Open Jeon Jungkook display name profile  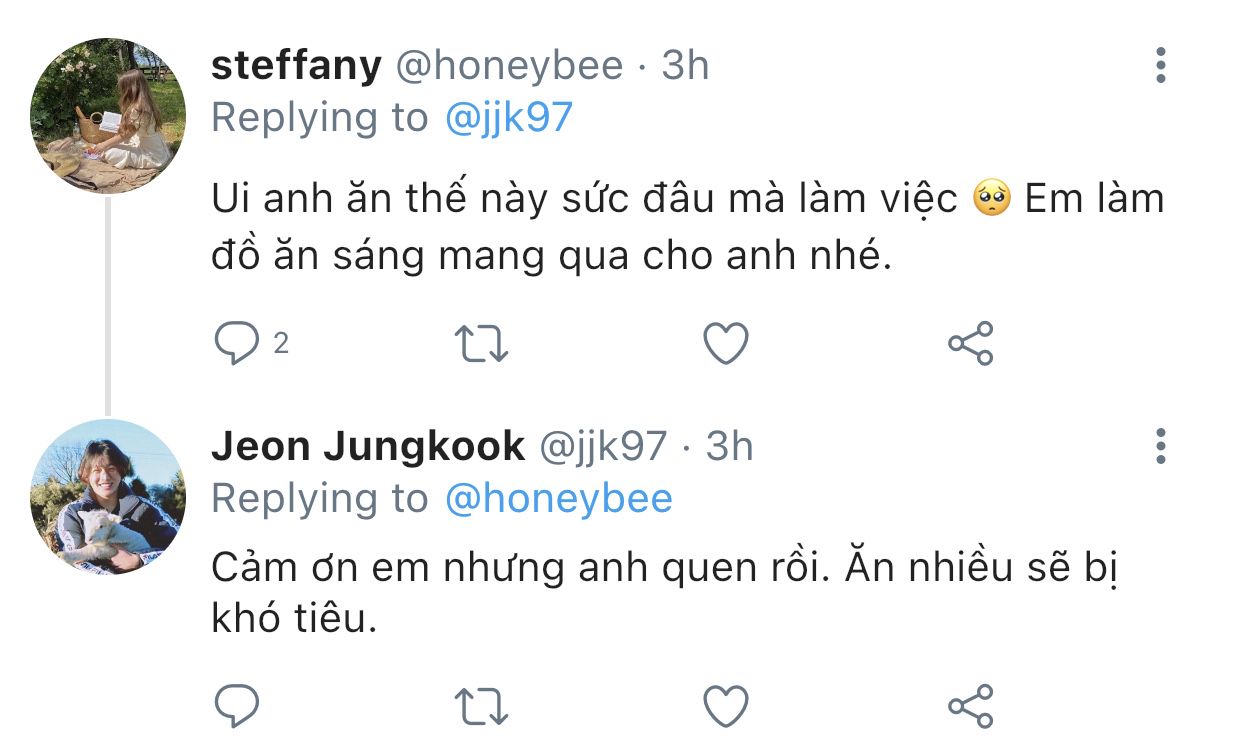tap(368, 447)
